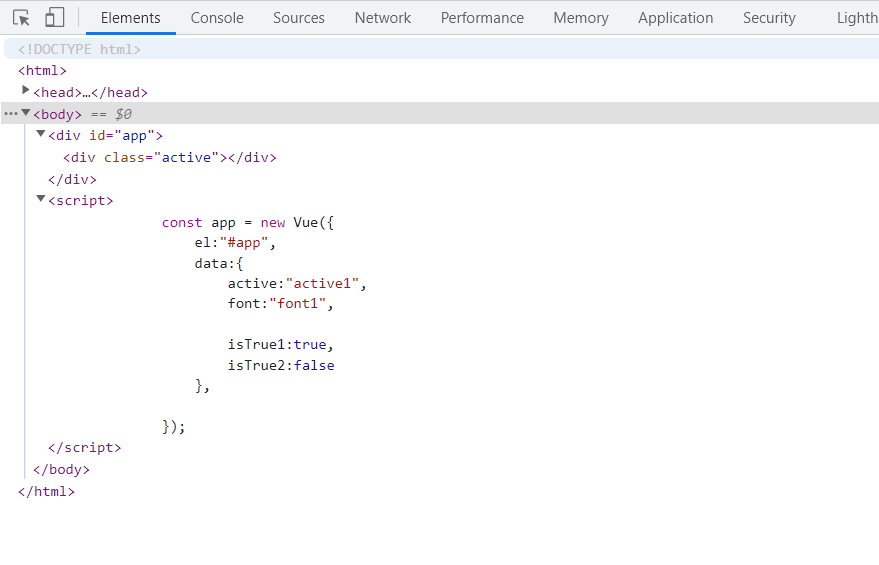The width and height of the screenshot is (879, 565).
Task: Select the closing </script> tag
Action: (x=85, y=448)
